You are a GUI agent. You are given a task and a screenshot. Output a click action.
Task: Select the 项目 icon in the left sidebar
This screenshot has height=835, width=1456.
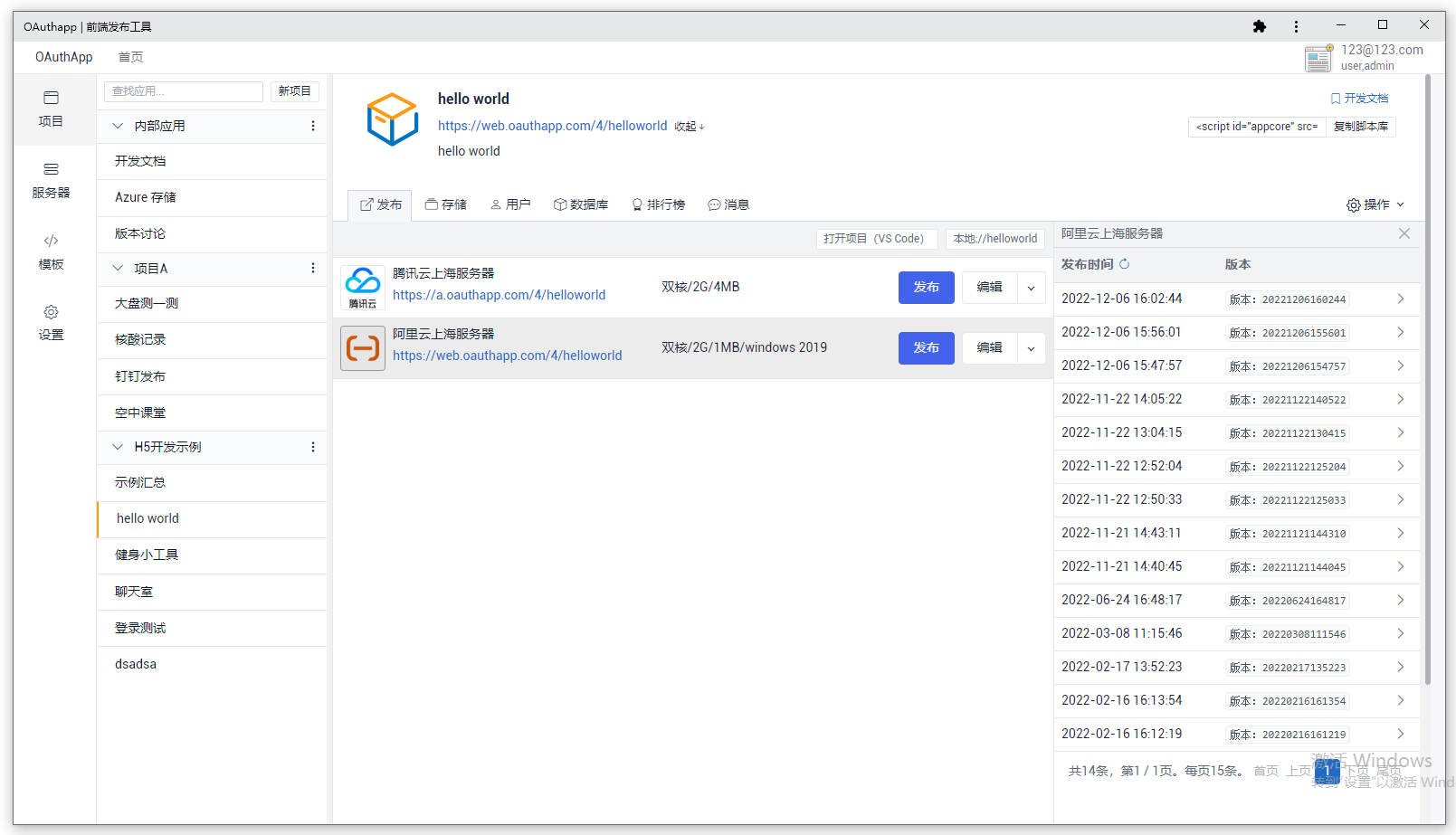tap(51, 109)
